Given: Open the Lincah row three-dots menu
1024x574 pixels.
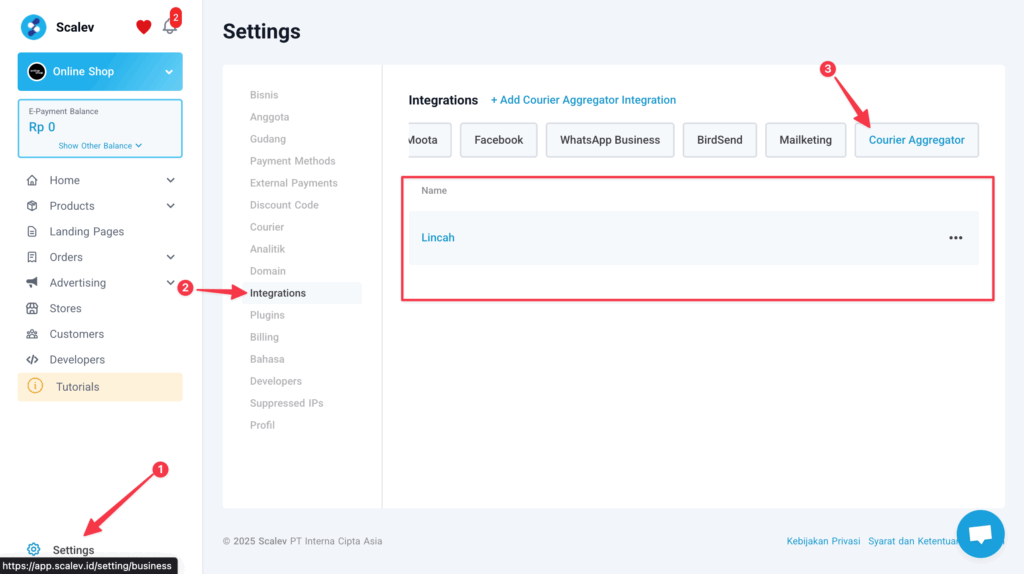Looking at the screenshot, I should (955, 238).
